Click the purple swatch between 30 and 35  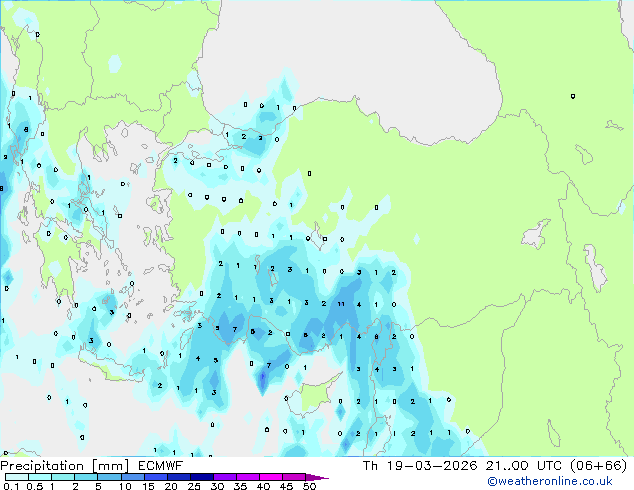click(x=224, y=477)
